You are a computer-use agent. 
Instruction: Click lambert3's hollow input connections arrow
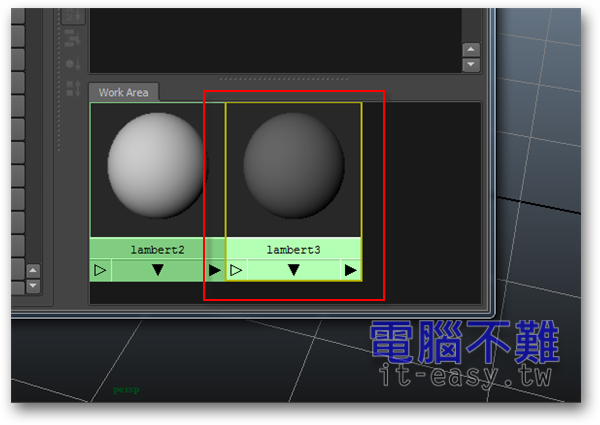pyautogui.click(x=236, y=270)
